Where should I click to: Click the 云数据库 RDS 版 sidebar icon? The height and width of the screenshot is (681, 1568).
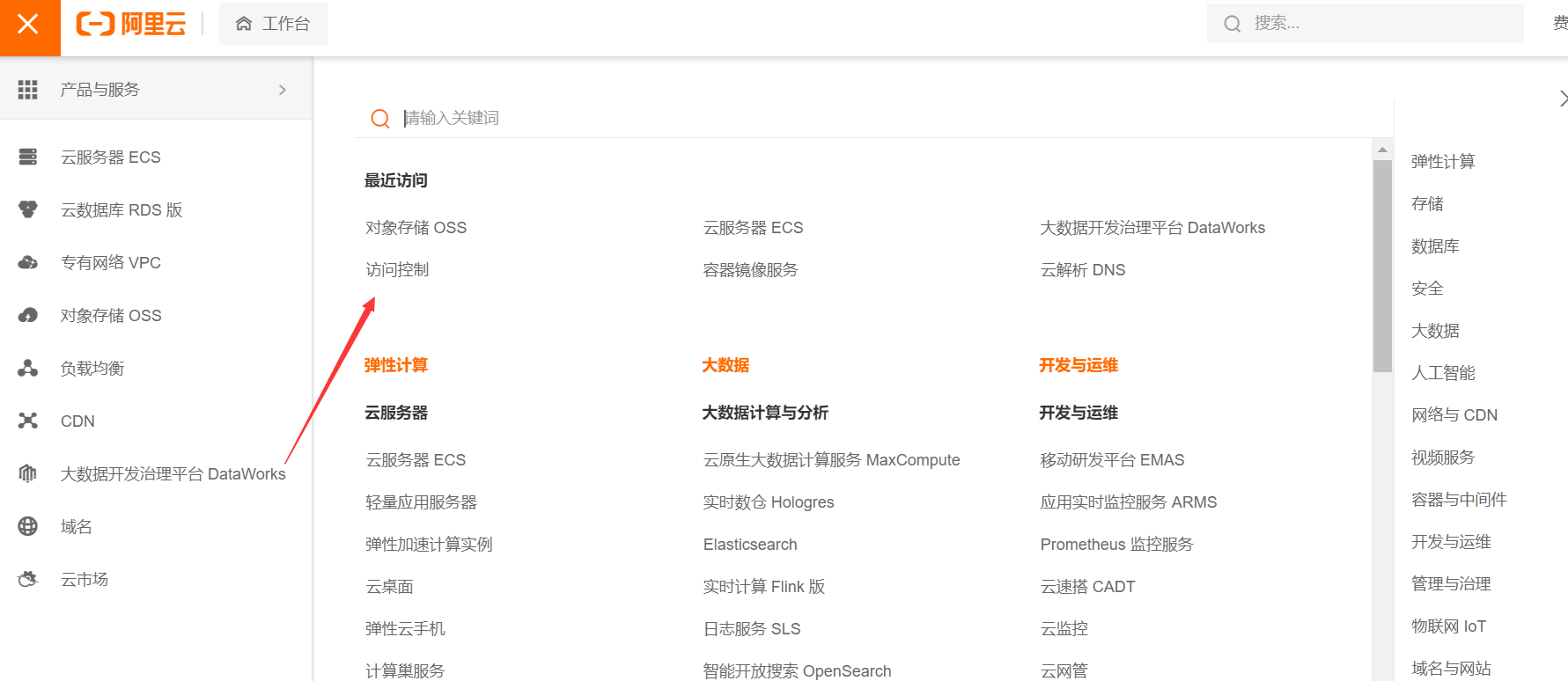28,210
